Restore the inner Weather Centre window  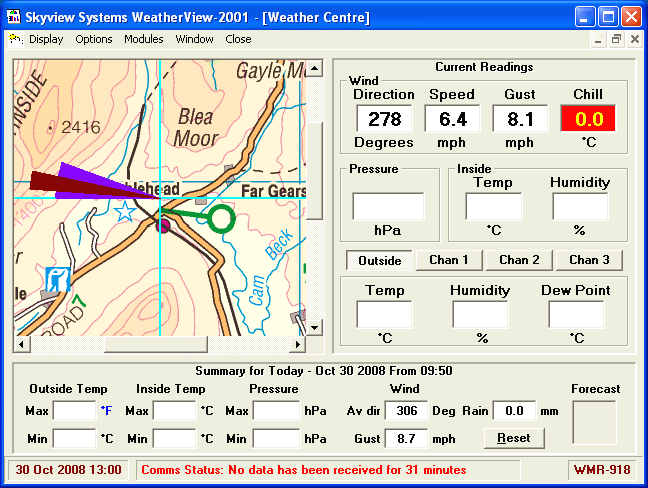pos(616,39)
